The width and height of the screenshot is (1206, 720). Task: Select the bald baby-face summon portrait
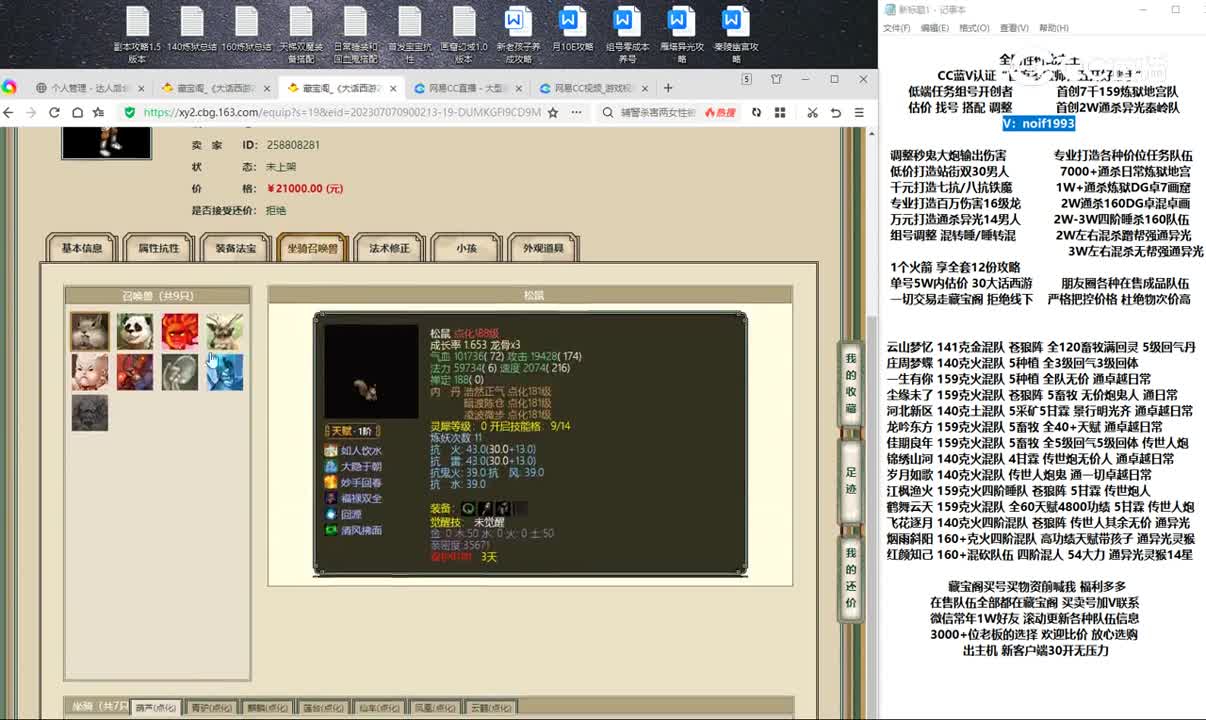(90, 372)
